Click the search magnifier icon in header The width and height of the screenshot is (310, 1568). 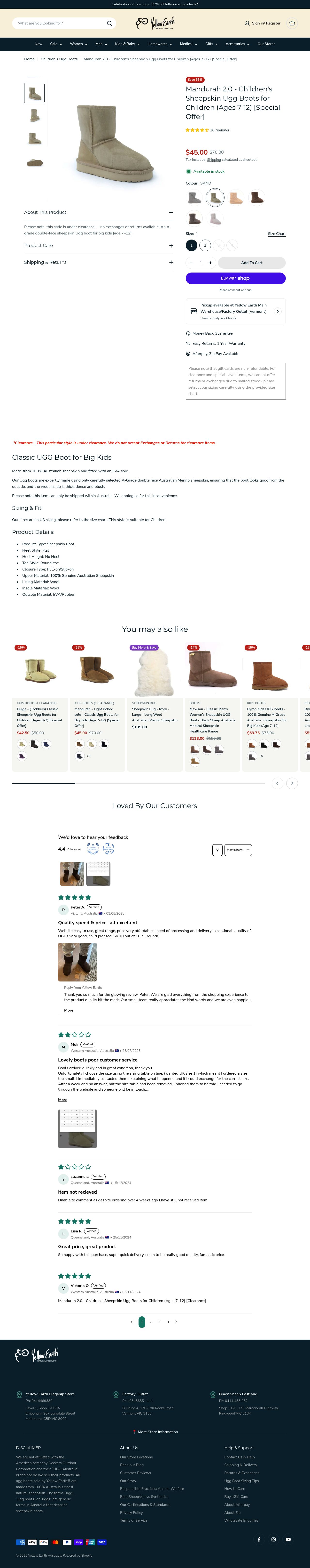[109, 23]
